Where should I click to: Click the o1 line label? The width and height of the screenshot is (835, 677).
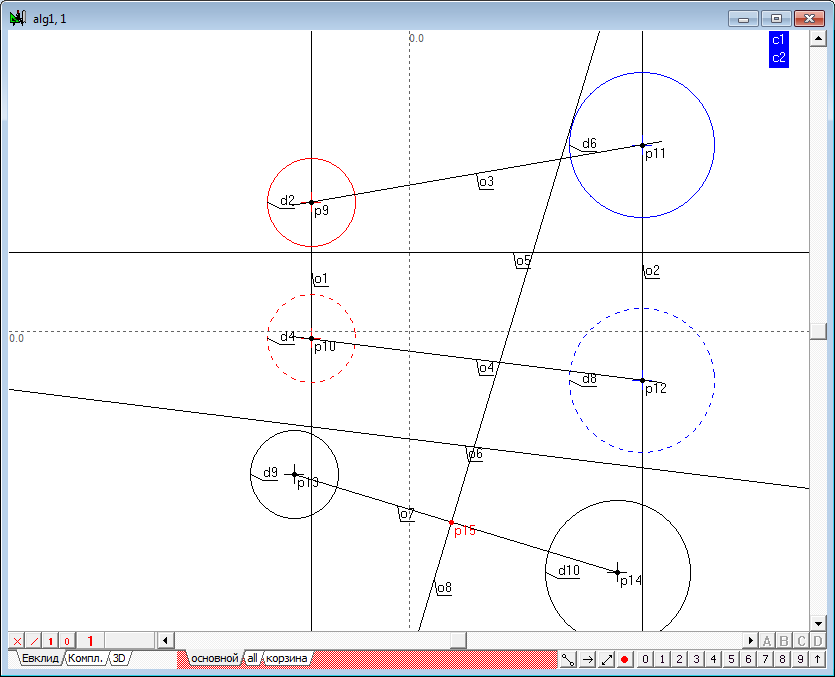pyautogui.click(x=321, y=279)
